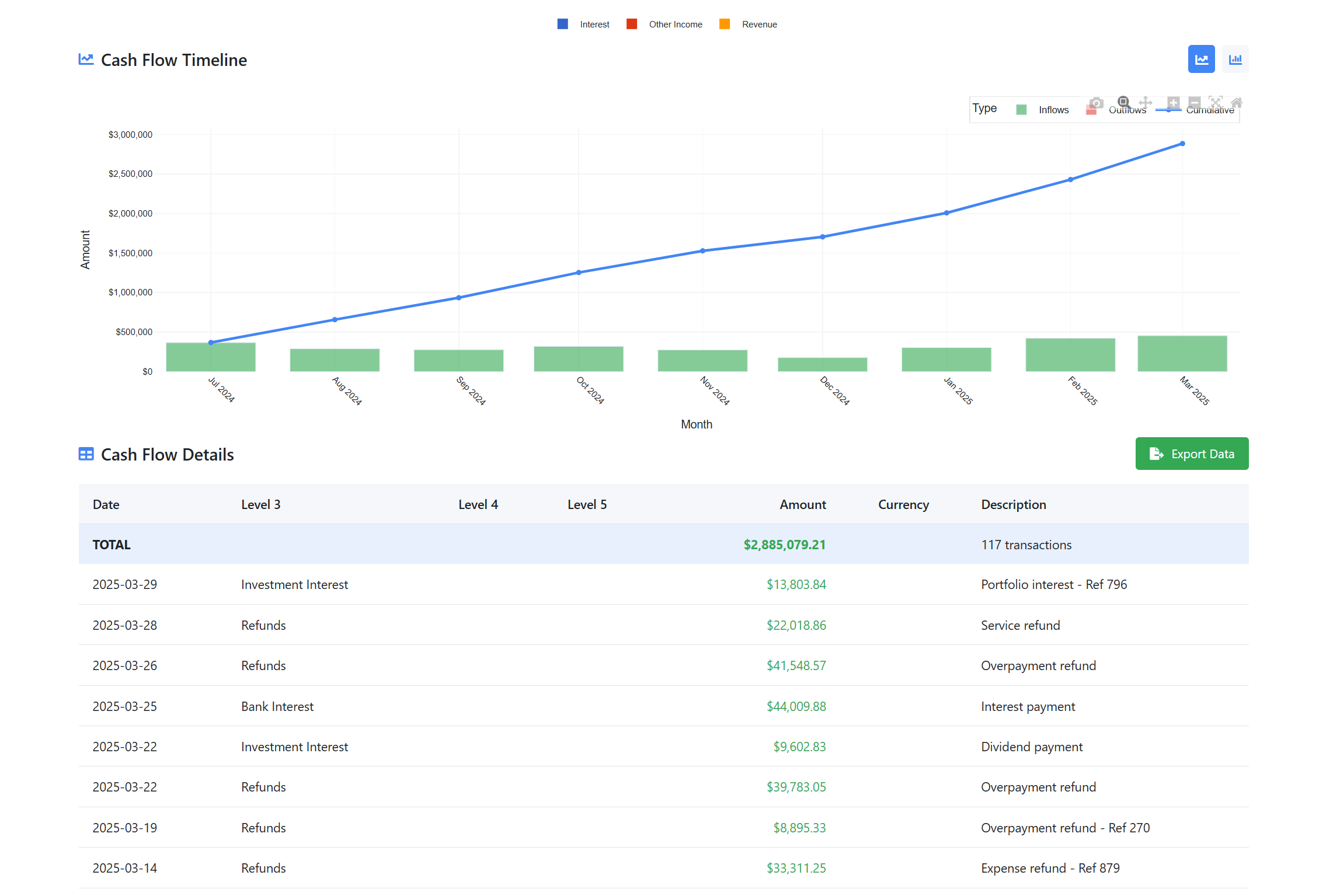Viewport: 1333px width, 896px height.
Task: Switch to line chart view button
Action: tap(1201, 59)
